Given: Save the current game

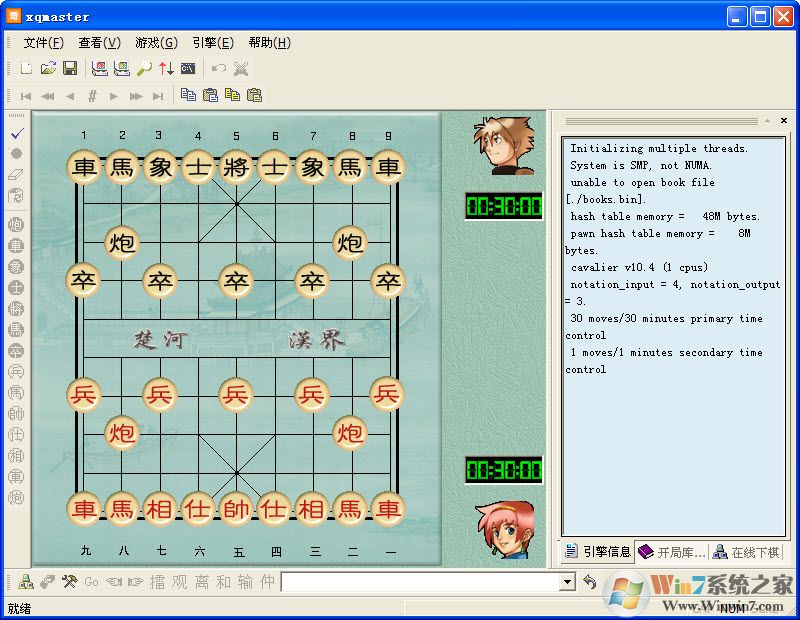Looking at the screenshot, I should click(69, 66).
